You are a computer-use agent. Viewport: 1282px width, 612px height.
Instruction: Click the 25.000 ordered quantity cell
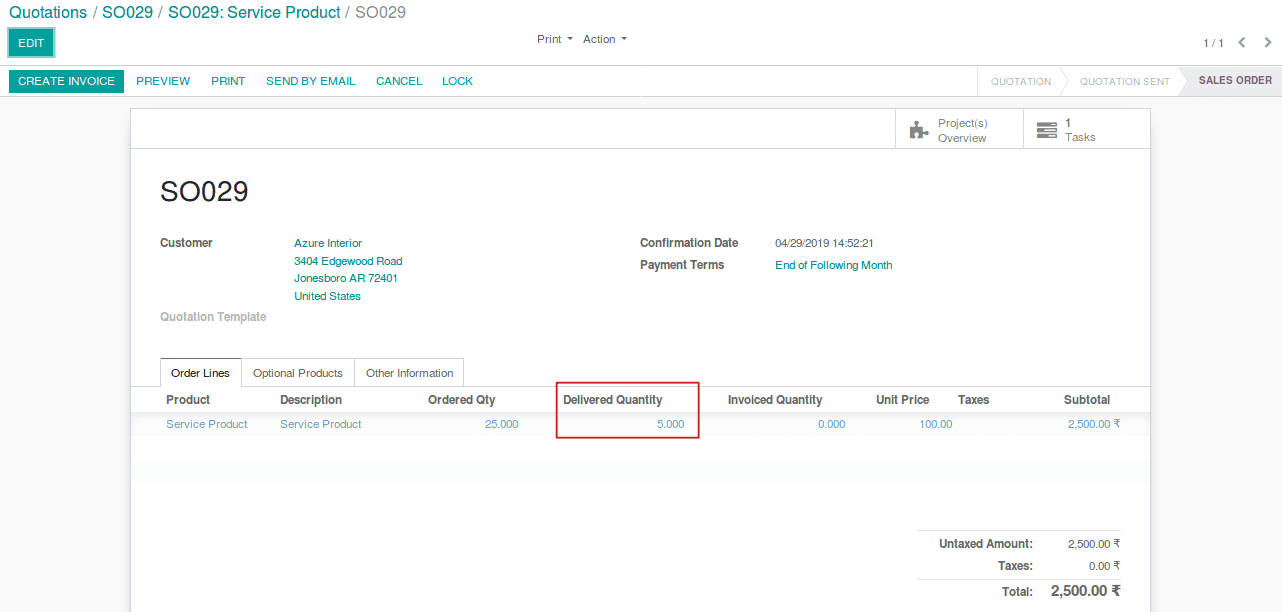(x=501, y=424)
